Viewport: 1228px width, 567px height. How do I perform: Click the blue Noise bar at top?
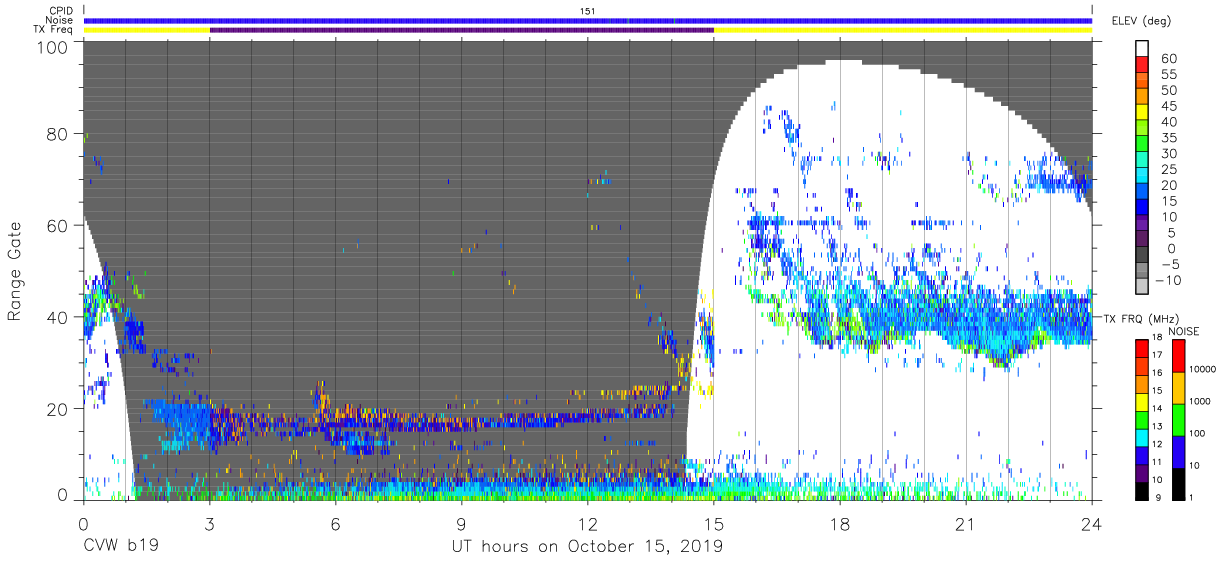tap(587, 20)
